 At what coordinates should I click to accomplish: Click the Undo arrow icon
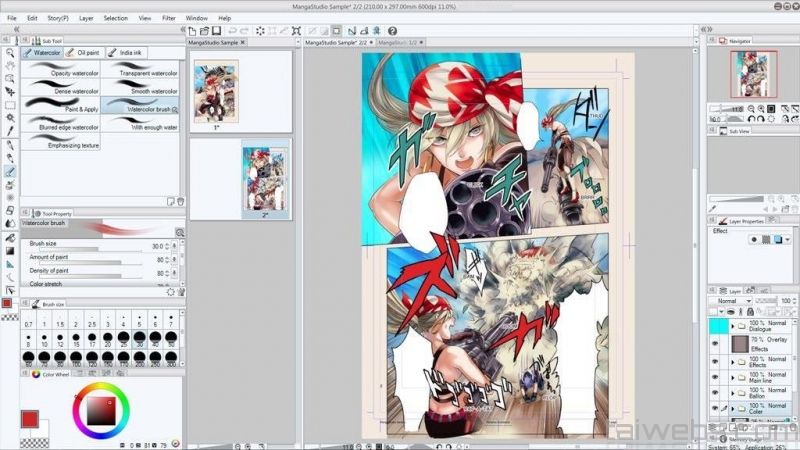coord(232,31)
